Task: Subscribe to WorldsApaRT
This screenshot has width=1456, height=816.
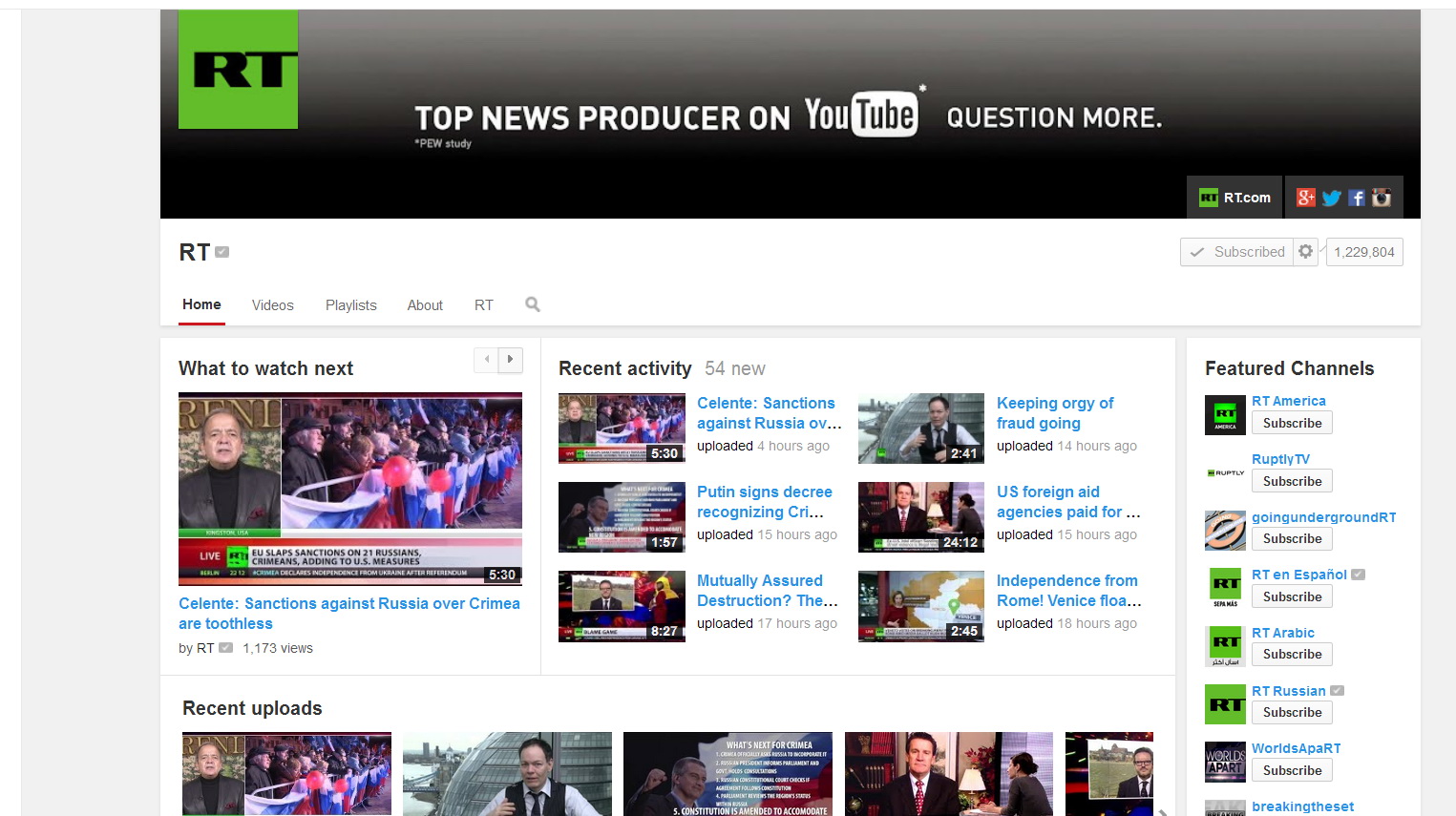Action: tap(1293, 770)
